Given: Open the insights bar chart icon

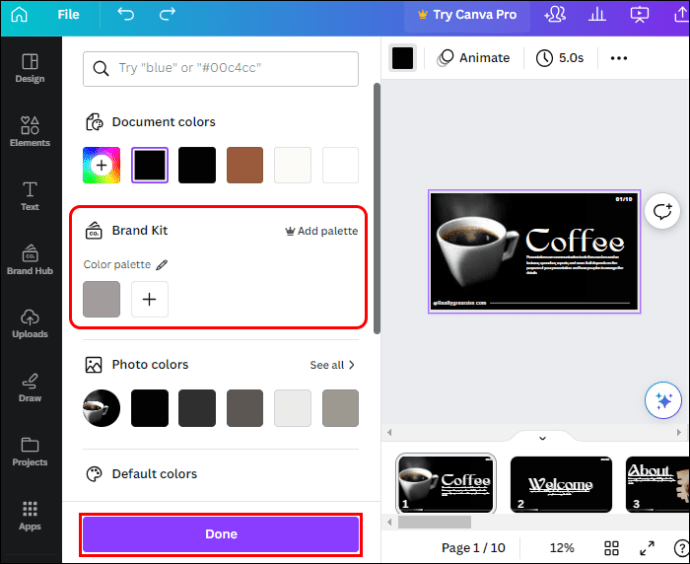Looking at the screenshot, I should (597, 15).
